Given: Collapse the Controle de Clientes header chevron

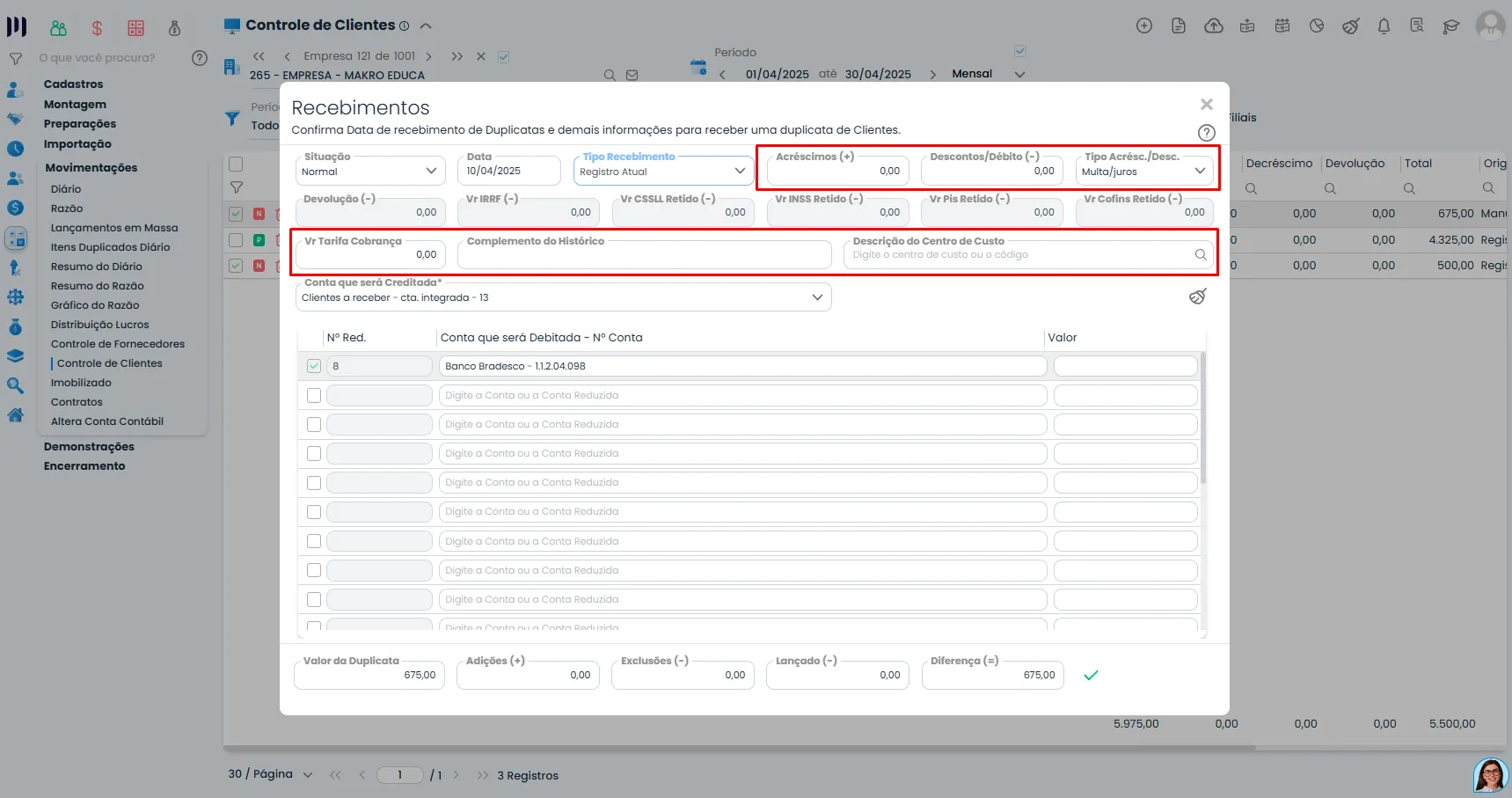Looking at the screenshot, I should click(426, 26).
